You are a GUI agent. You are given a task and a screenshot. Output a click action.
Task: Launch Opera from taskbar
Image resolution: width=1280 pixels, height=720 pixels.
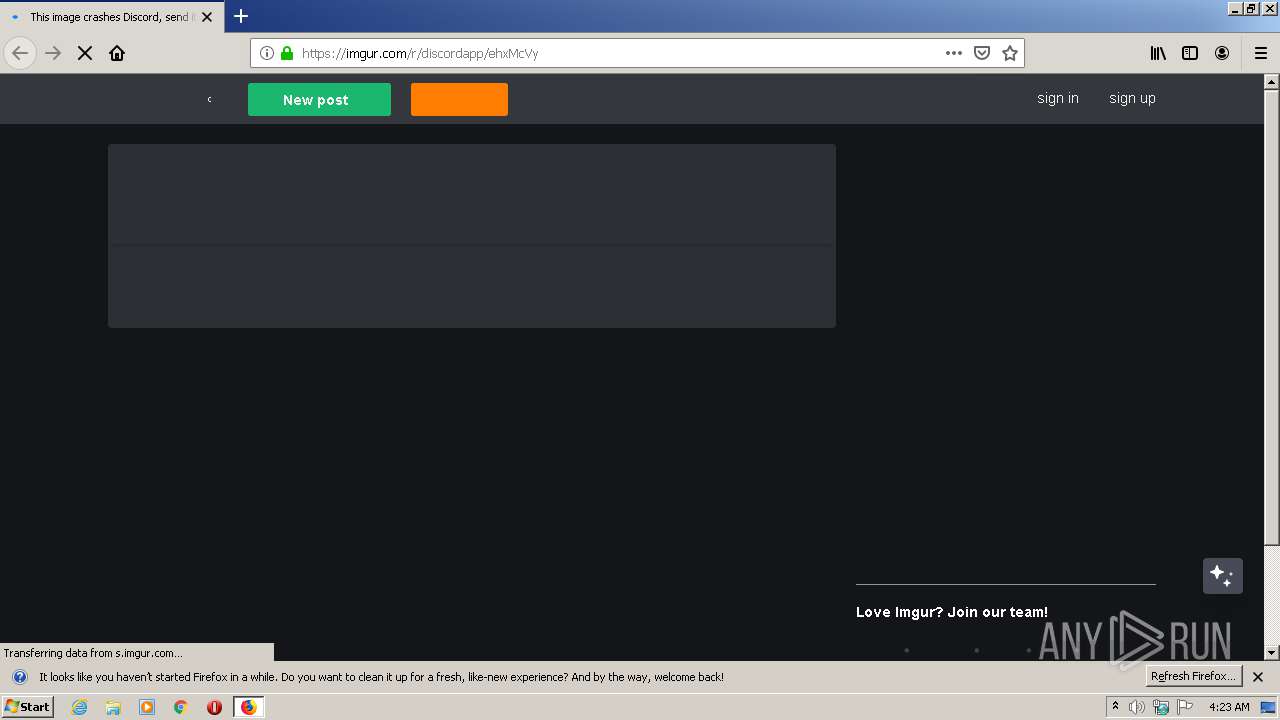[214, 707]
